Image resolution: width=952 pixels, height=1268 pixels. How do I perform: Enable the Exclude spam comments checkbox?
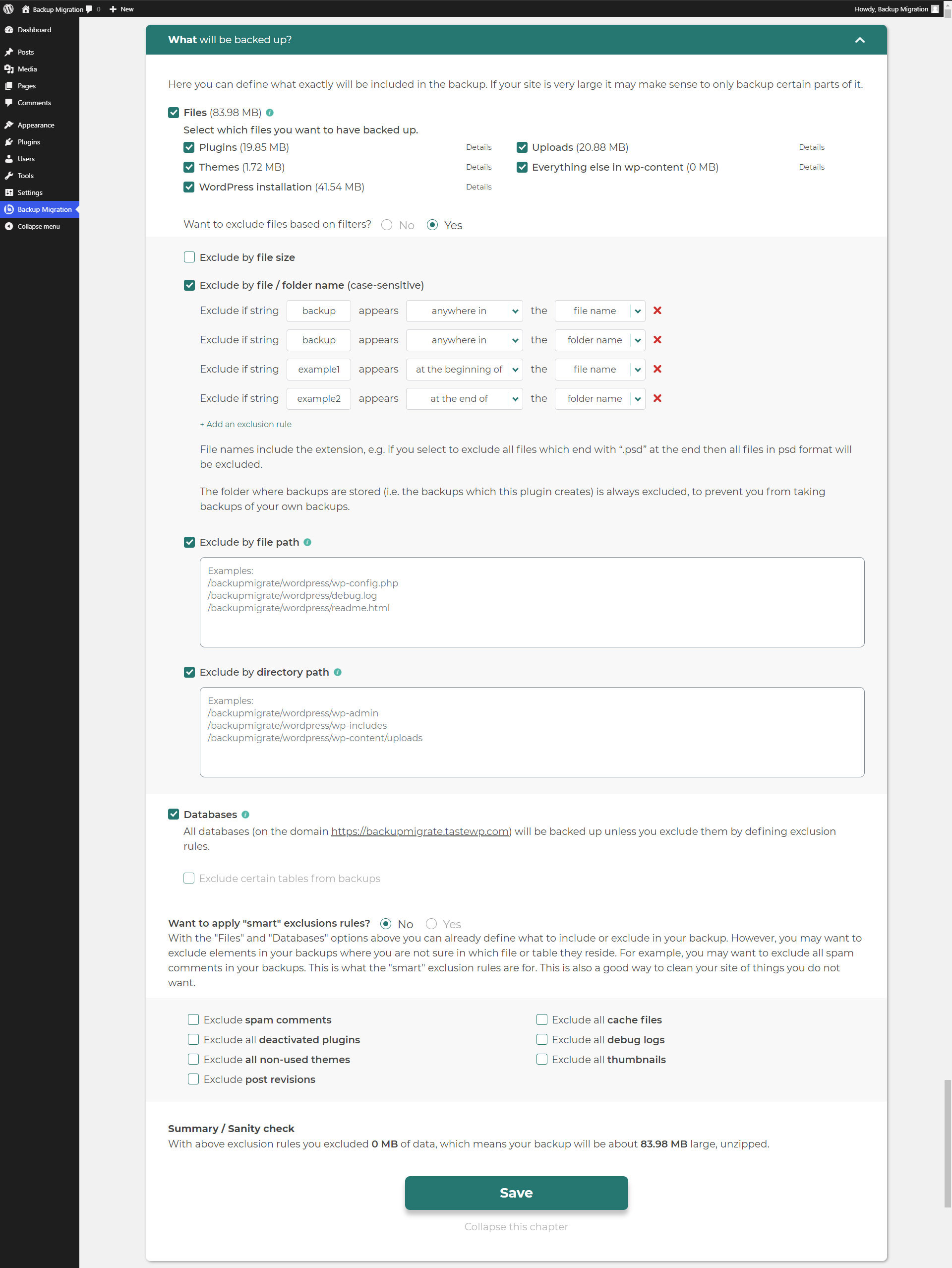[x=192, y=1020]
